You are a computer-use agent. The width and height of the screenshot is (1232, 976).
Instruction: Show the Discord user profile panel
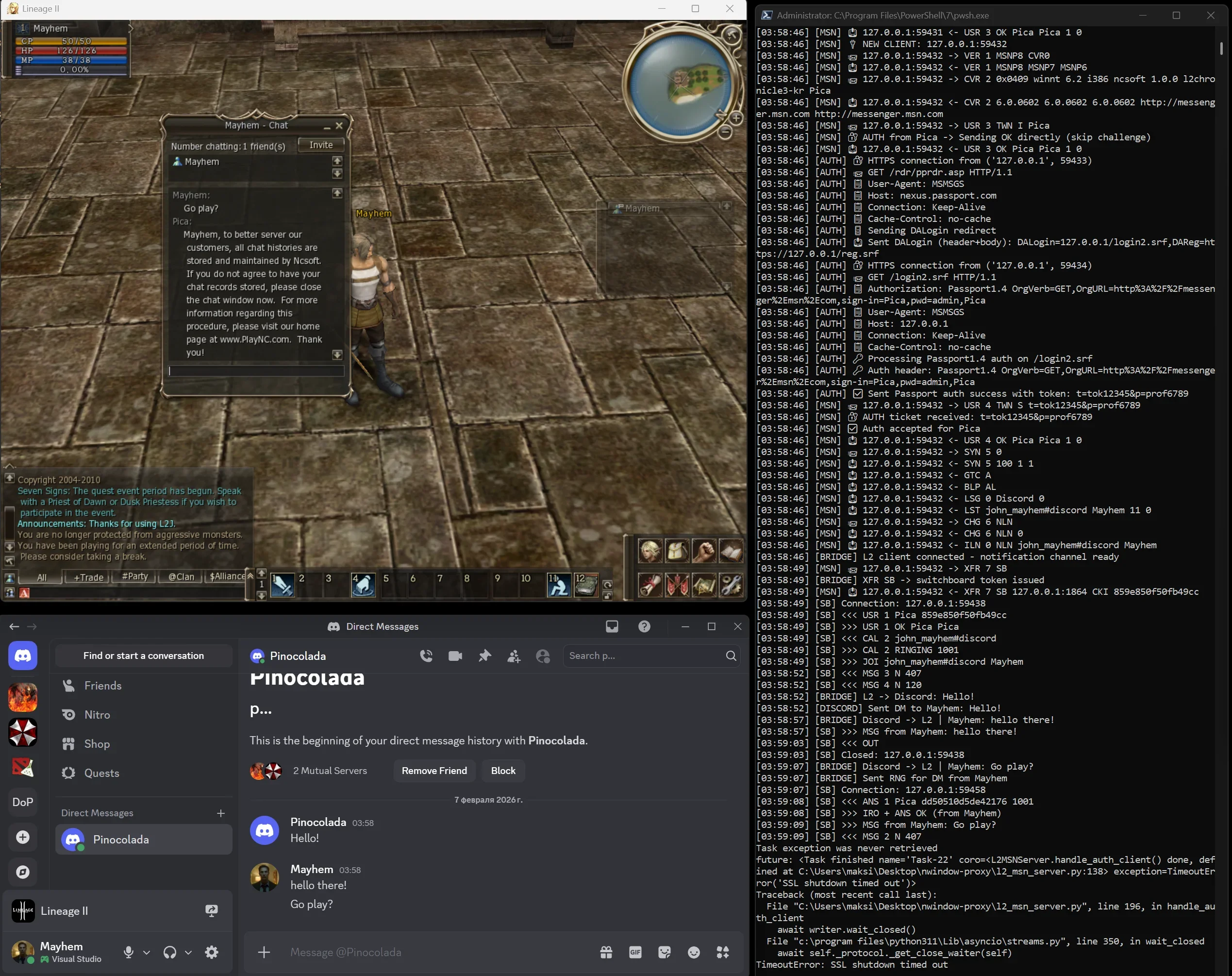543,656
